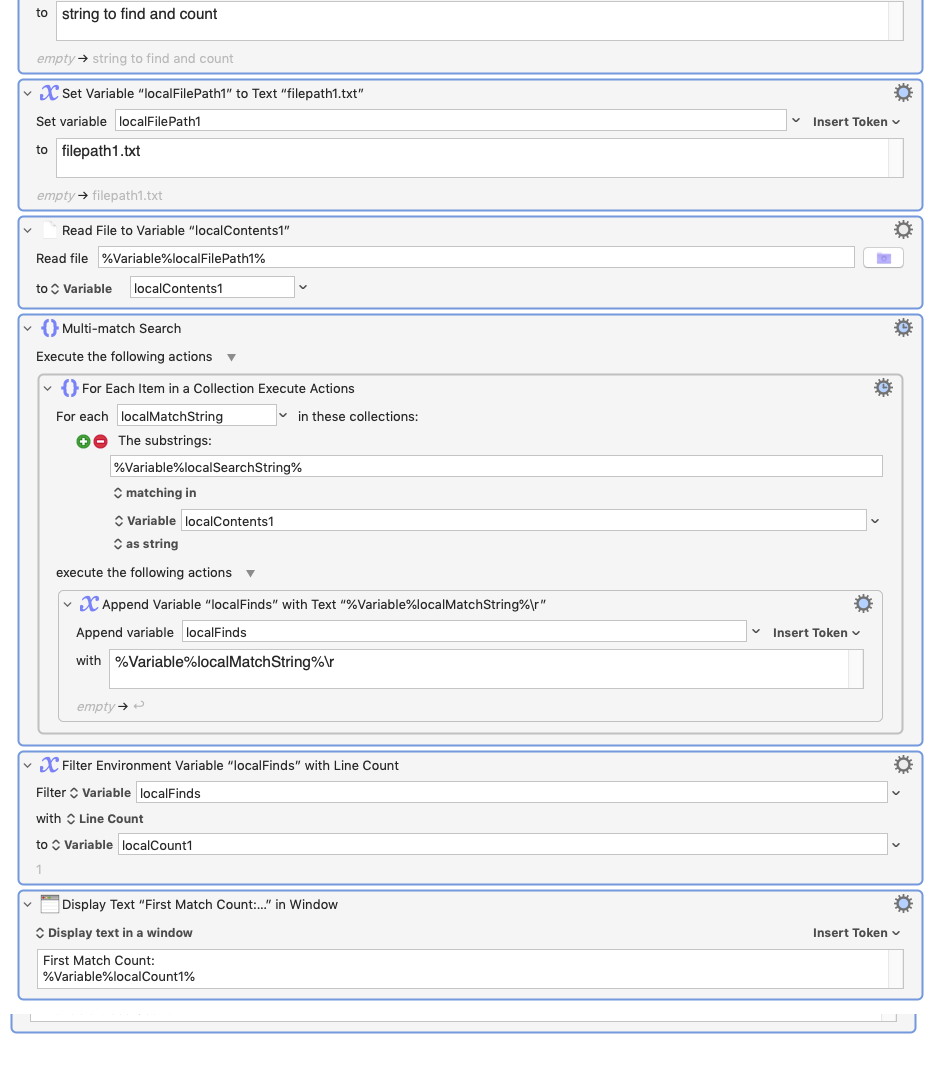This screenshot has width=927, height=1083.
Task: Open the localMatchString variable dropdown arrow
Action: point(283,416)
